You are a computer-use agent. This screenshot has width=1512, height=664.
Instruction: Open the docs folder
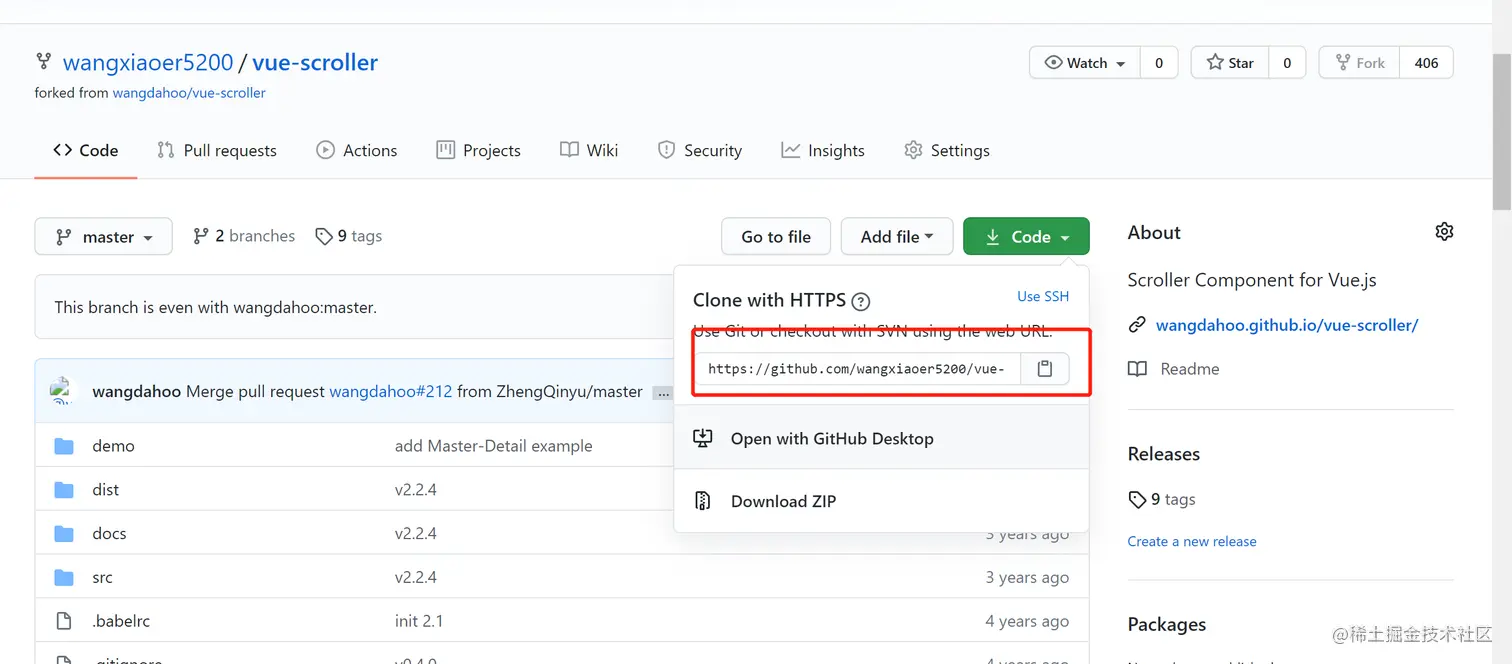point(109,534)
